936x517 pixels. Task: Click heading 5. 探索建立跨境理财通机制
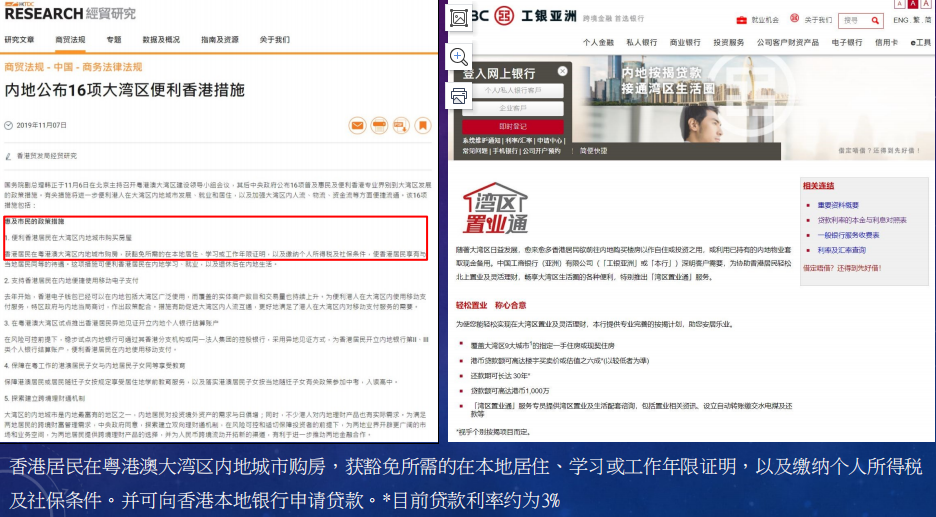click(x=45, y=398)
